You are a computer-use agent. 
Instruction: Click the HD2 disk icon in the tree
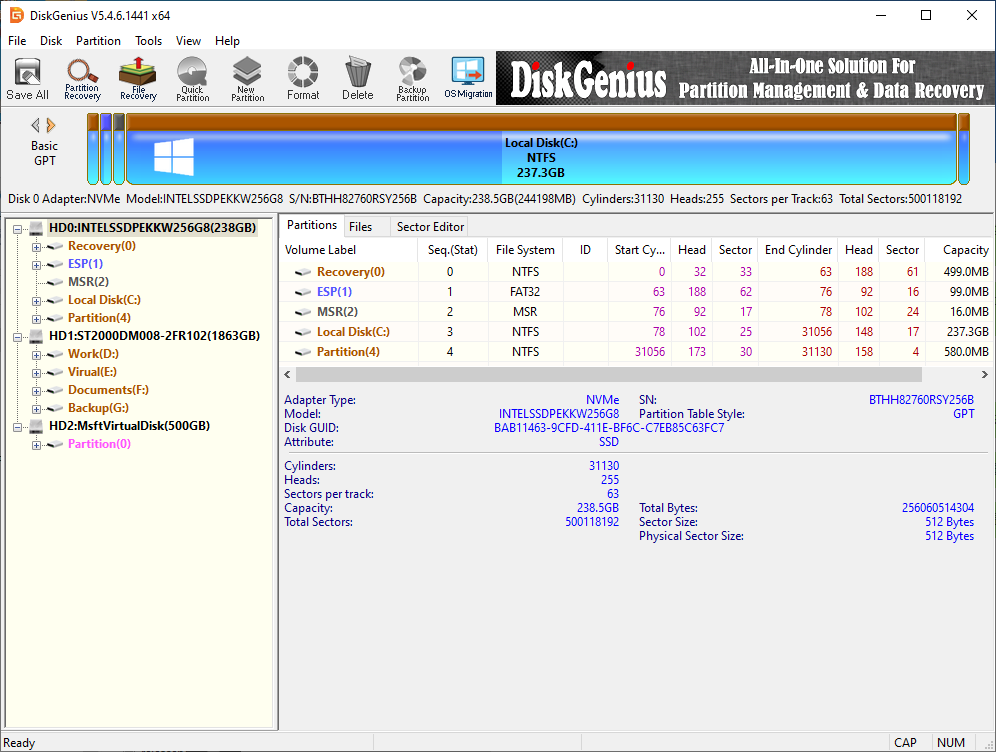tap(36, 426)
